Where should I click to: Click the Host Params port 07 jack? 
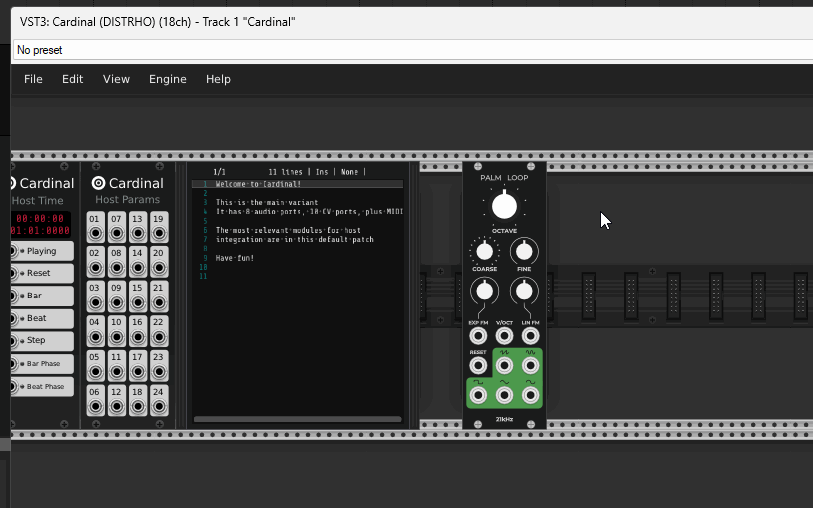[x=117, y=234]
